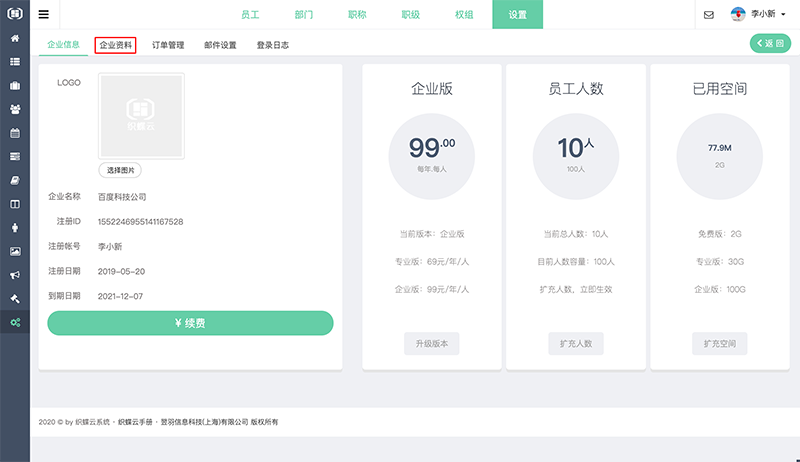Image resolution: width=800 pixels, height=462 pixels.
Task: Open the columns icon in sidebar
Action: [x=15, y=204]
